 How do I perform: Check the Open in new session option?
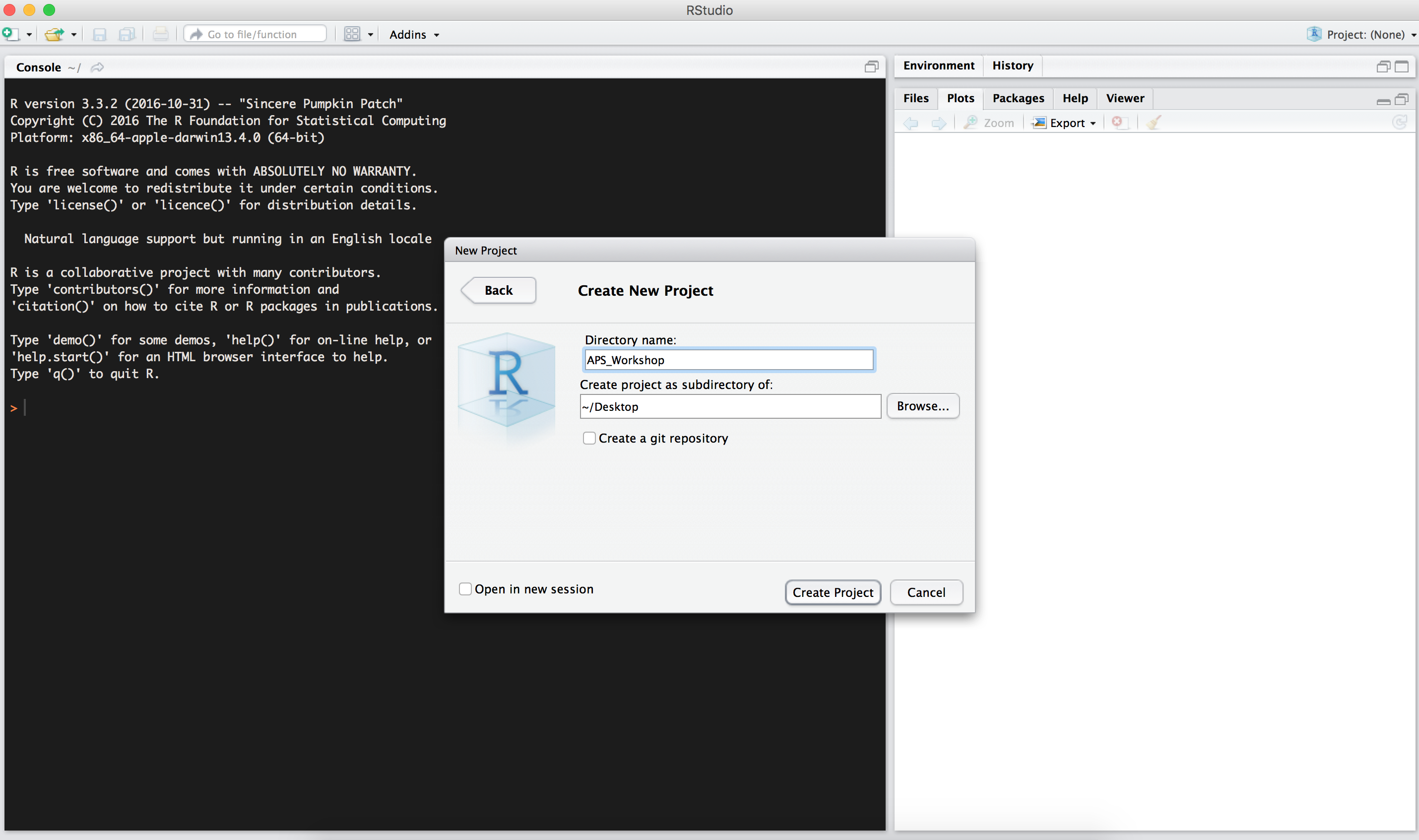[x=465, y=588]
